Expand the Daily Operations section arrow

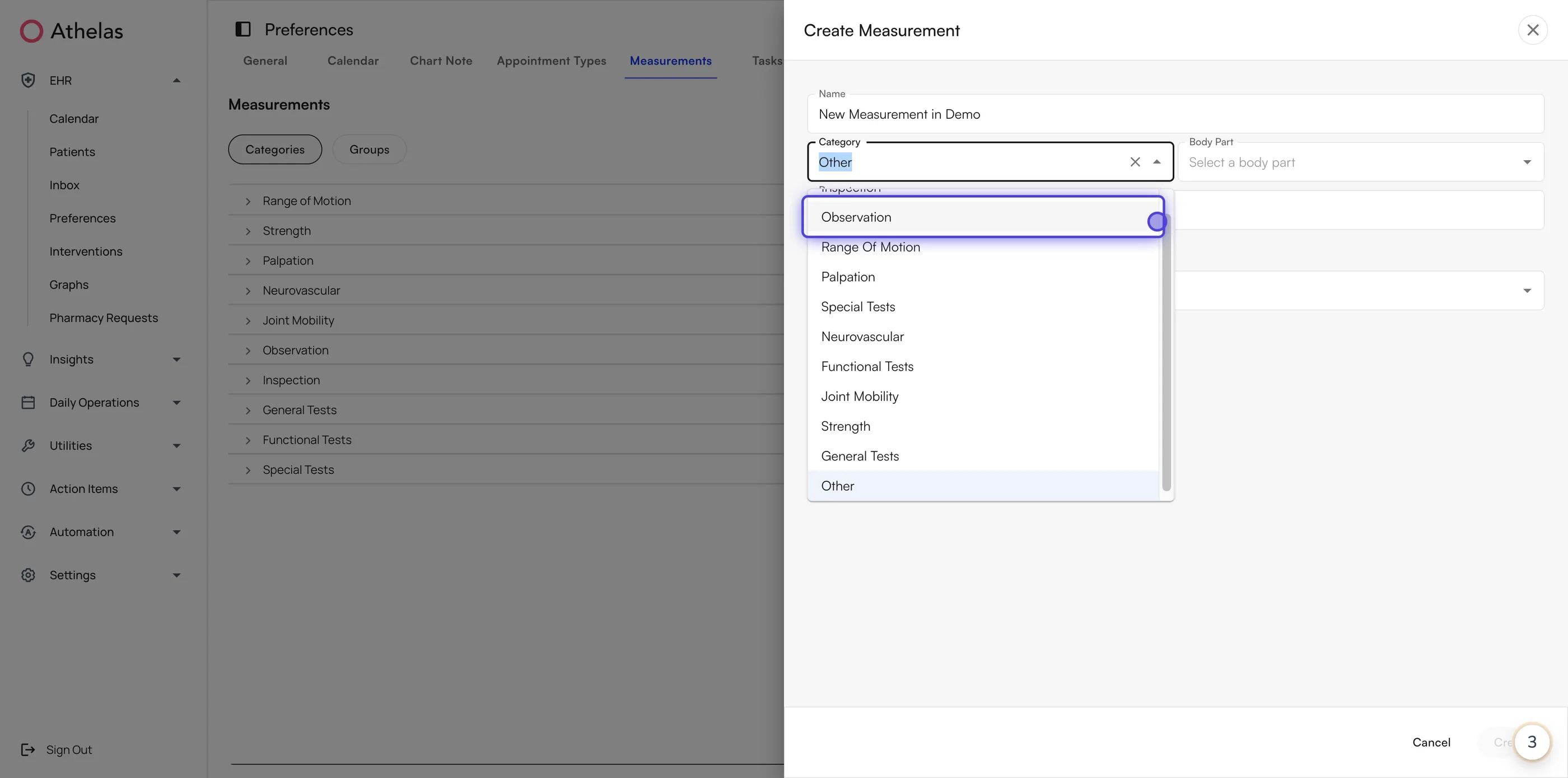pos(176,402)
